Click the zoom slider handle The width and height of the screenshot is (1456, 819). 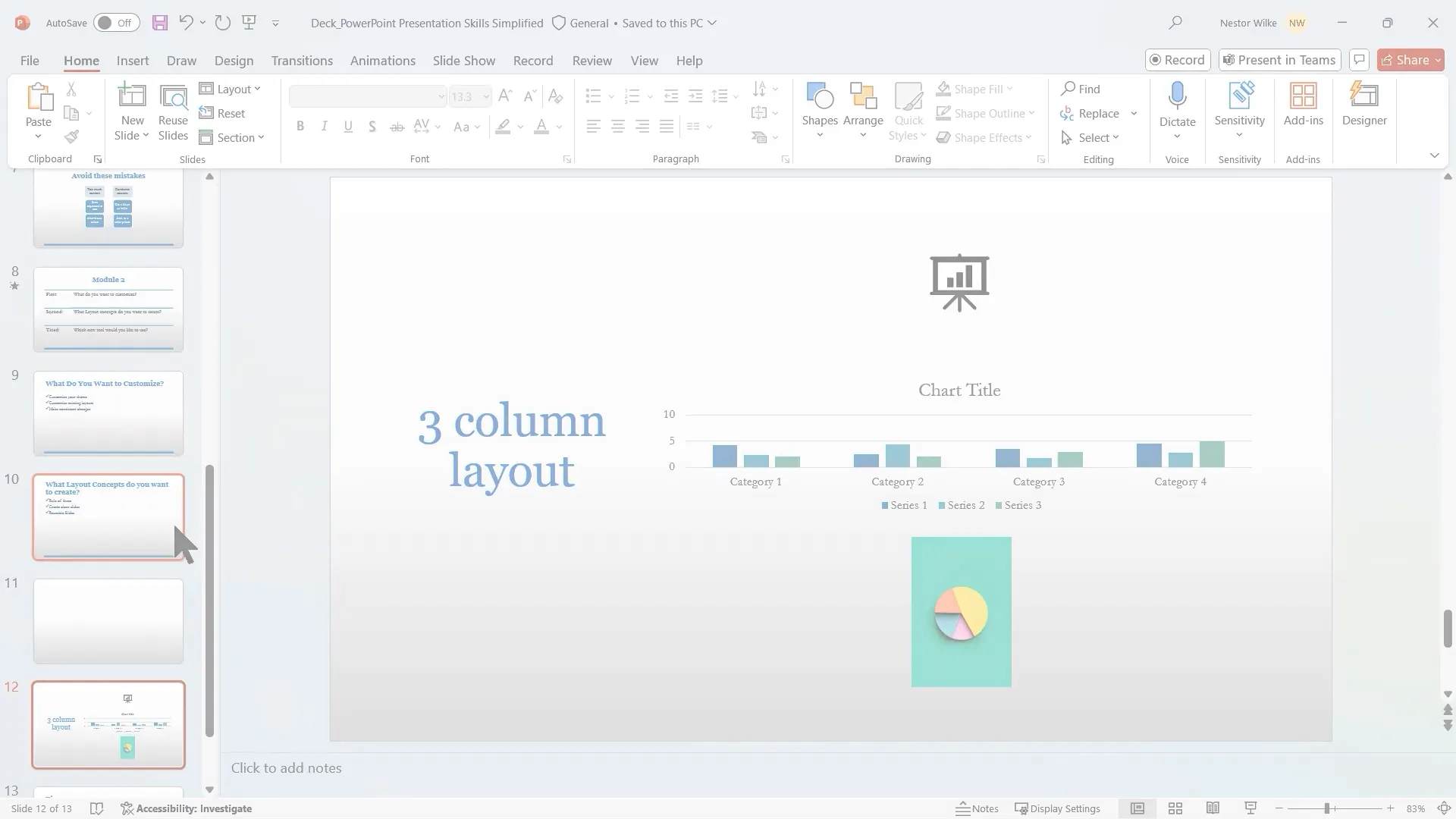pyautogui.click(x=1327, y=808)
